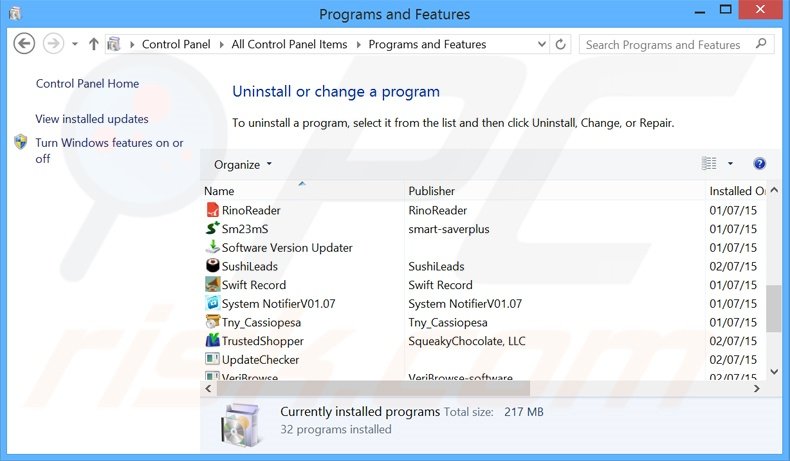Minimize the Programs and Features window
790x461 pixels.
(x=699, y=11)
